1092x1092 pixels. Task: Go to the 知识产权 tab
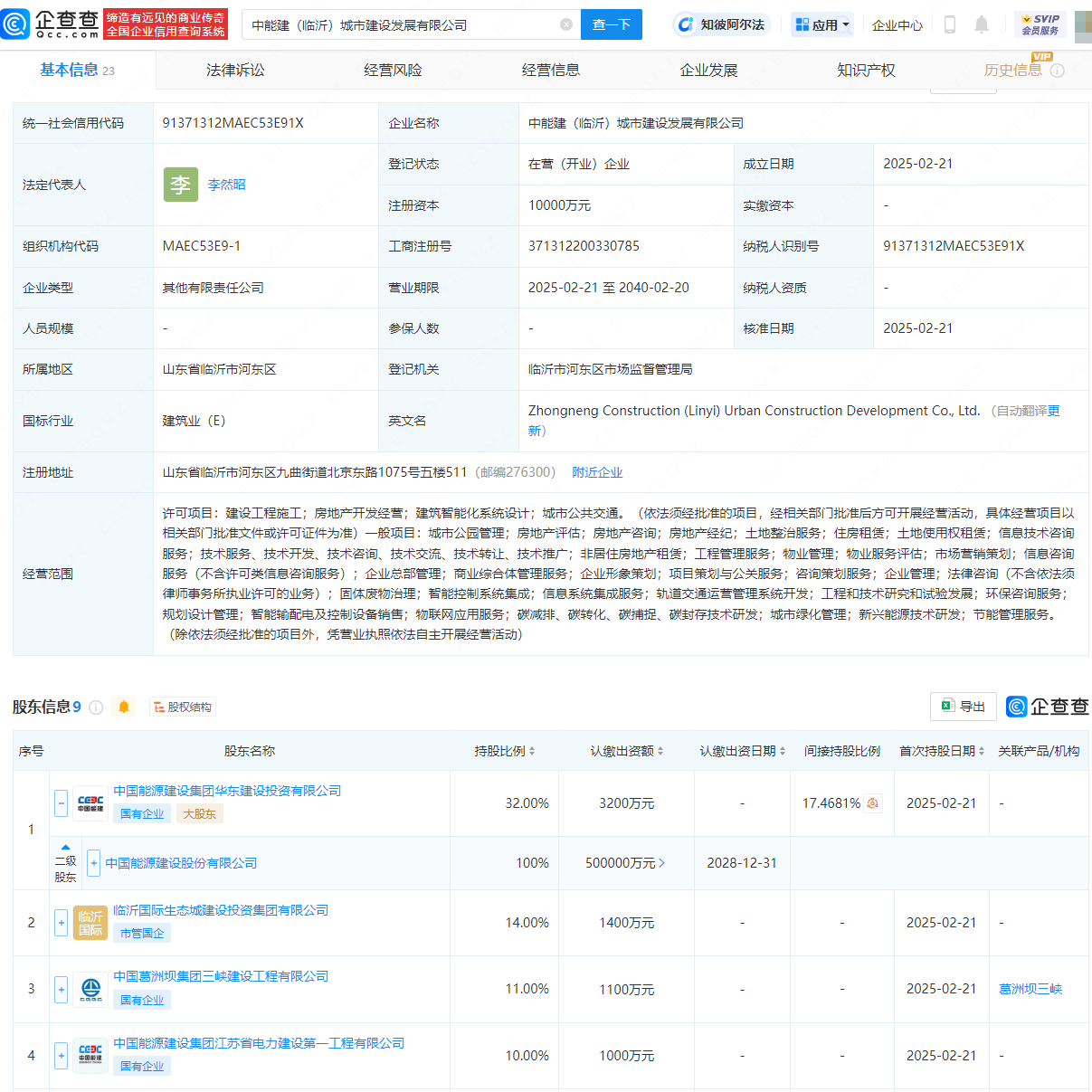[866, 70]
